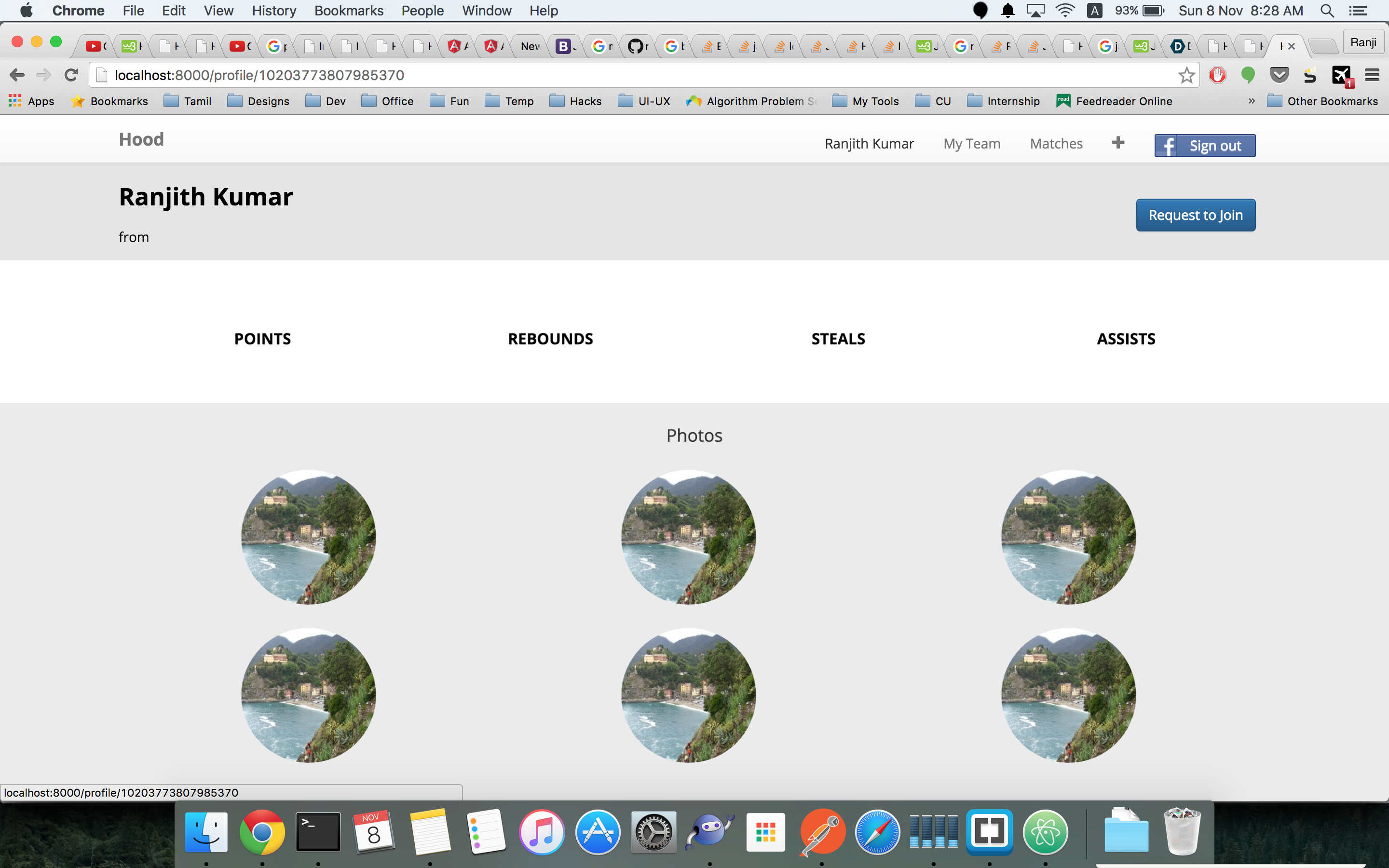Click the first photo thumbnail
Viewport: 1389px width, 868px height.
(309, 537)
